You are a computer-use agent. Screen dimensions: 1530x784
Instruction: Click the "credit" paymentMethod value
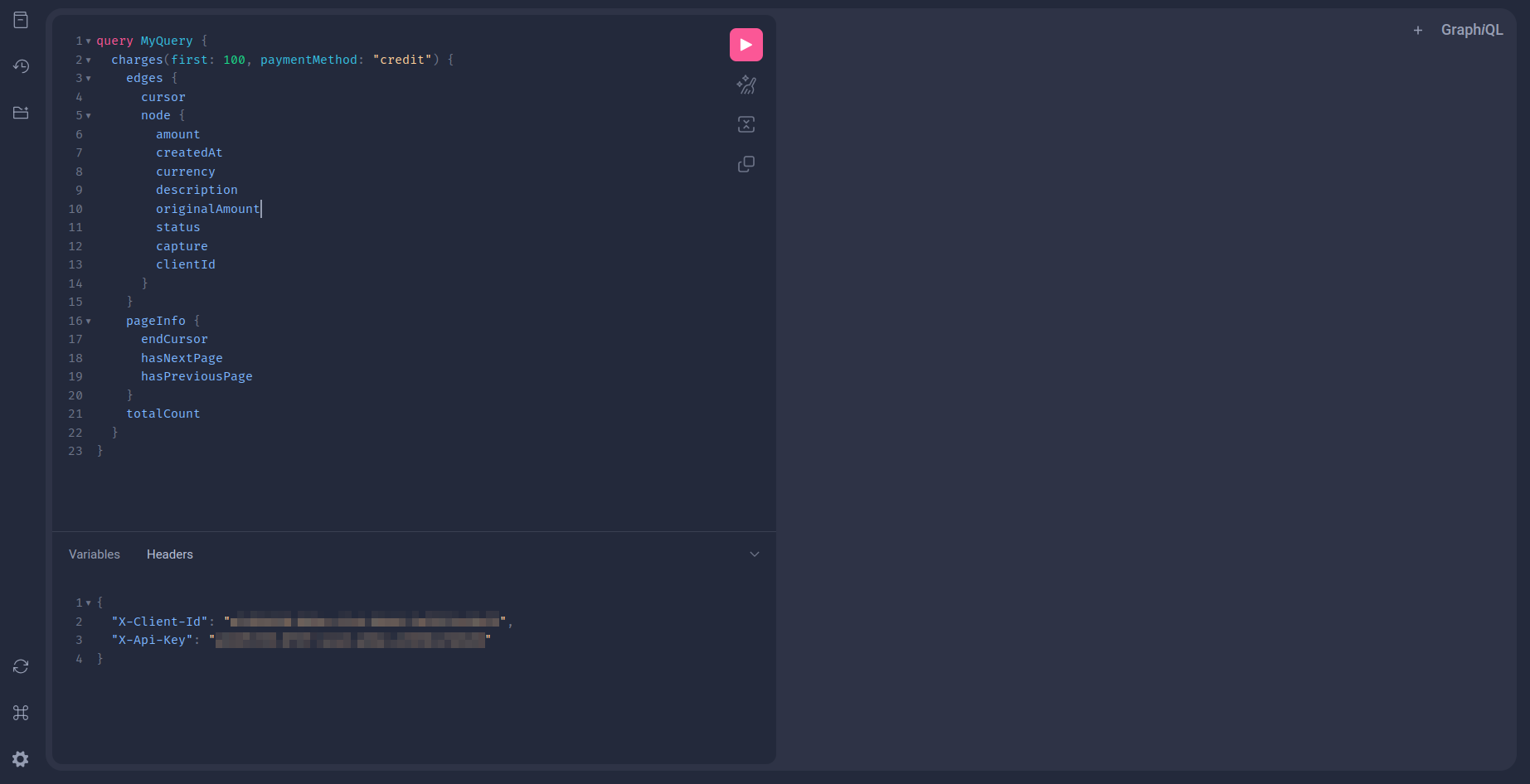(x=402, y=60)
